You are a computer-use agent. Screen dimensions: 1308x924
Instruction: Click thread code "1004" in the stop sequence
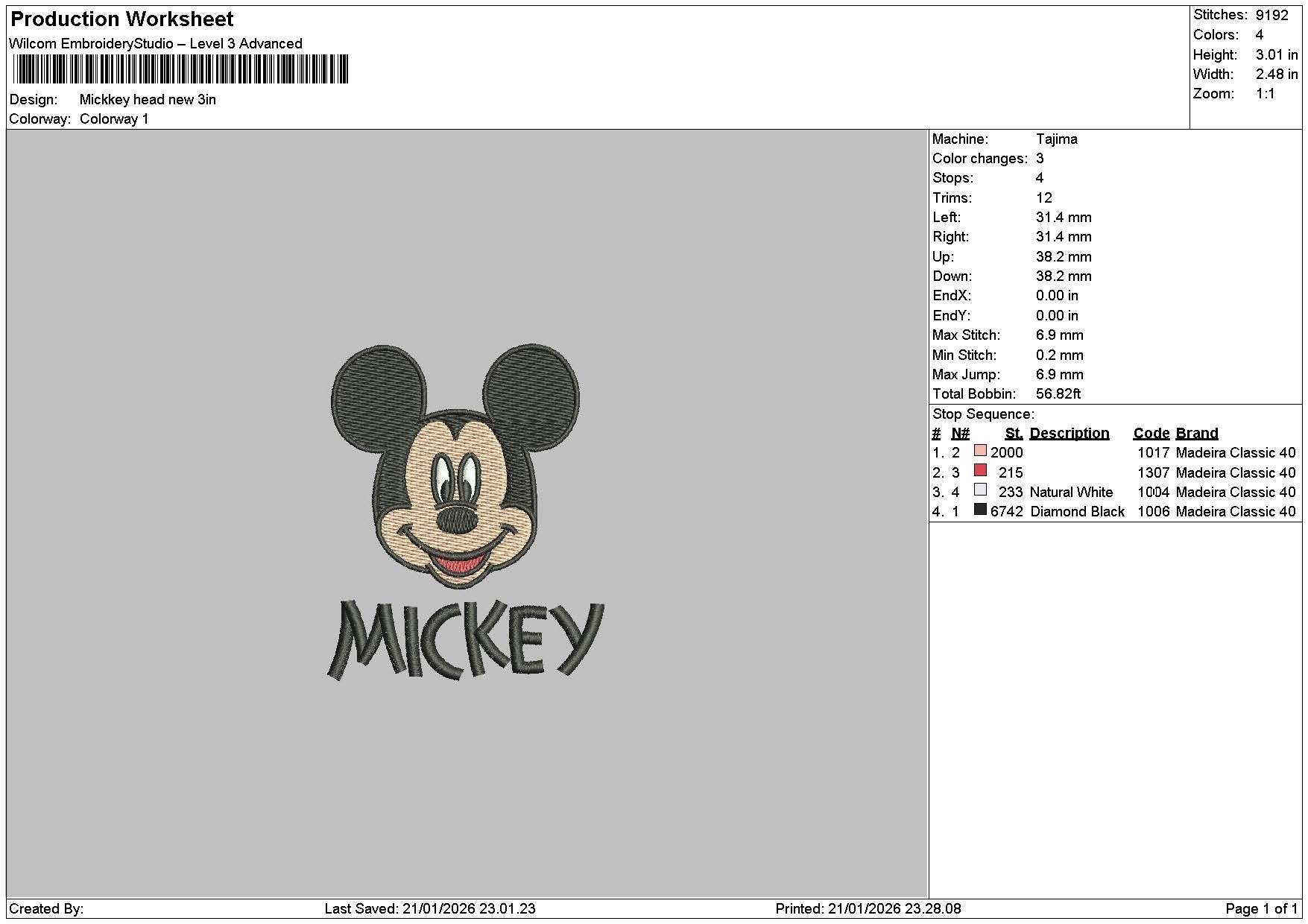[x=1154, y=492]
